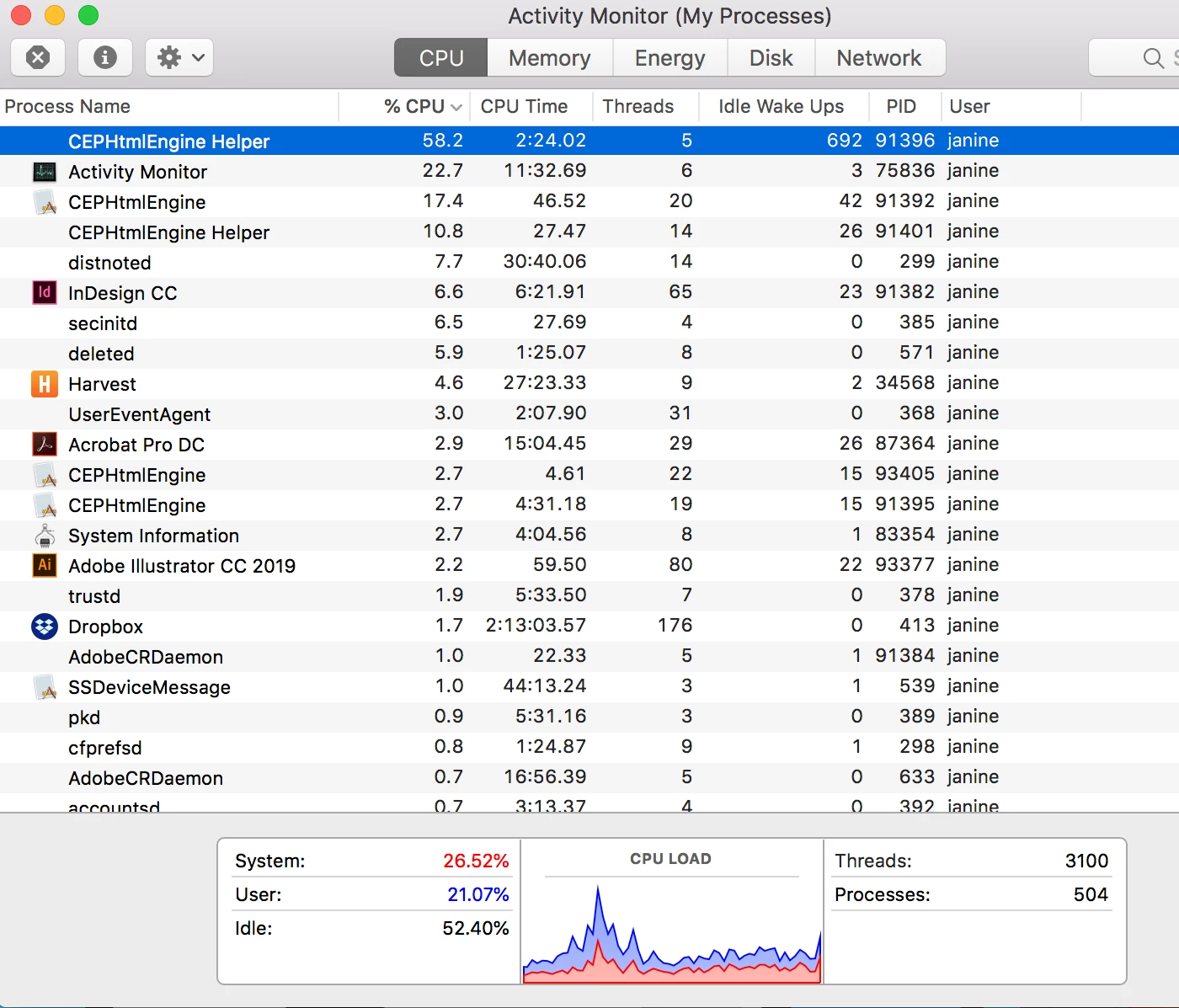Click the InDesign CC icon

(x=45, y=293)
